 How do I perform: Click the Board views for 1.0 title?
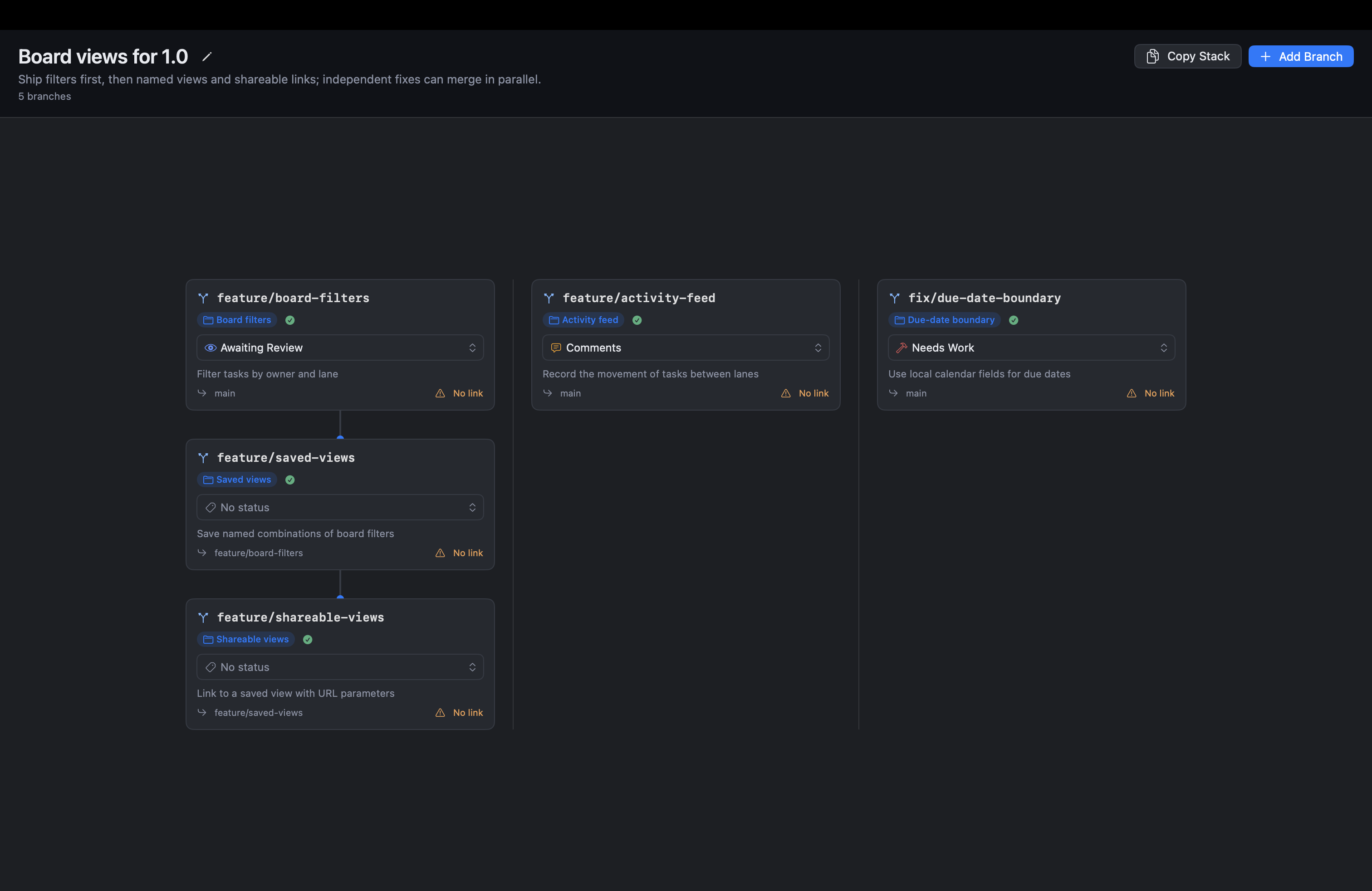click(103, 56)
